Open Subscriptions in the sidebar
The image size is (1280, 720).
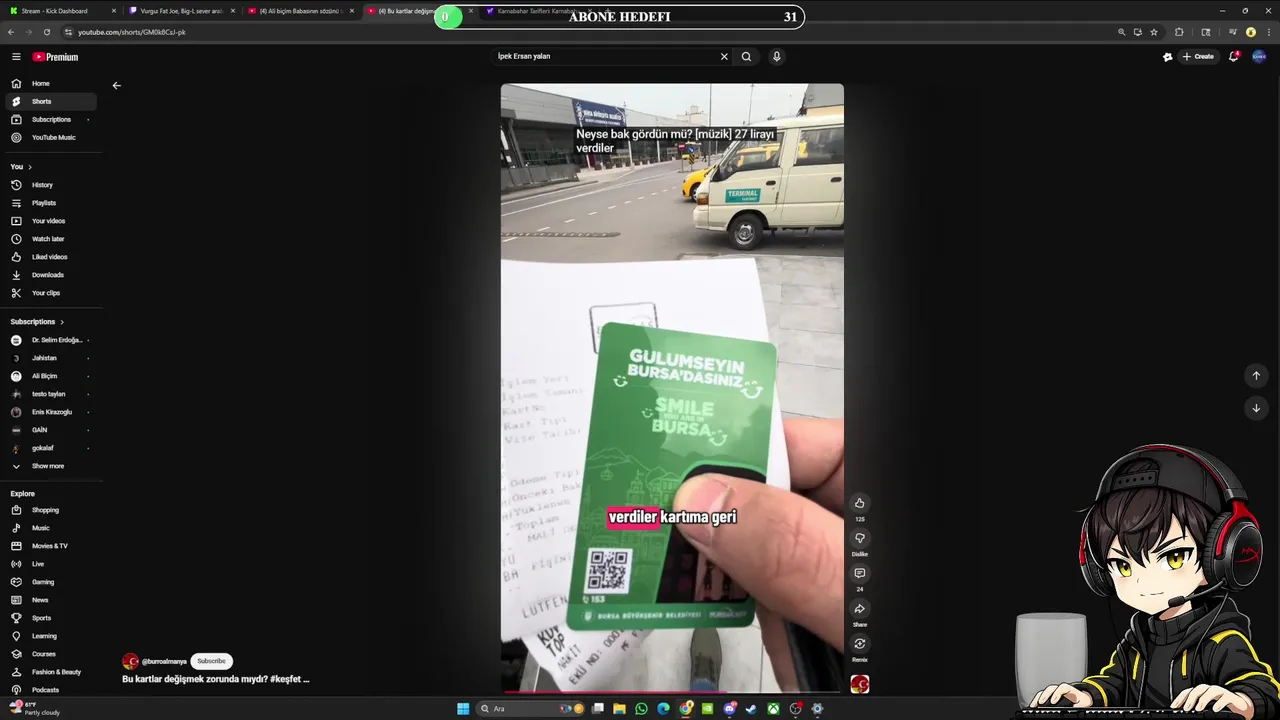[50, 120]
